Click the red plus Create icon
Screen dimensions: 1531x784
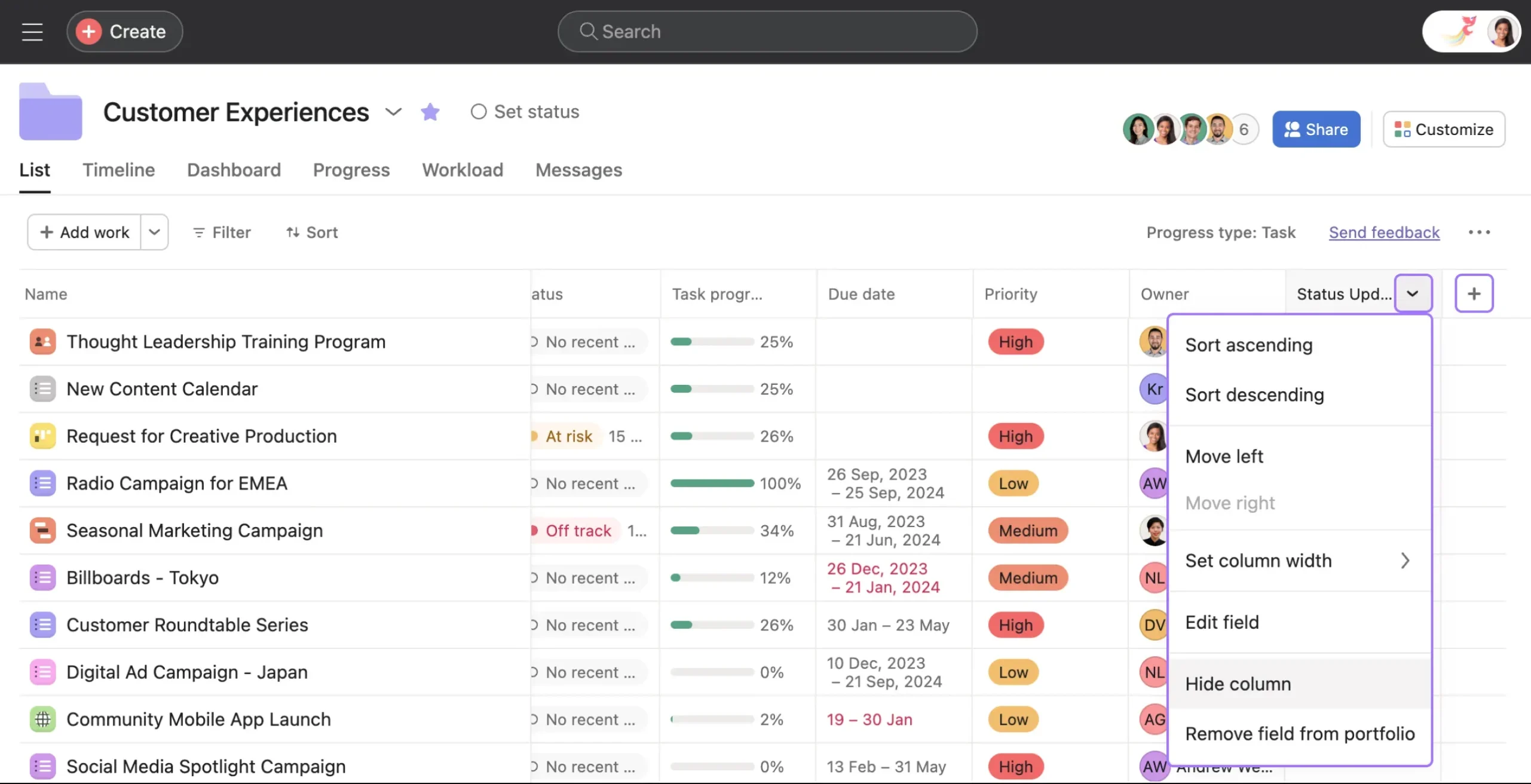click(x=89, y=32)
